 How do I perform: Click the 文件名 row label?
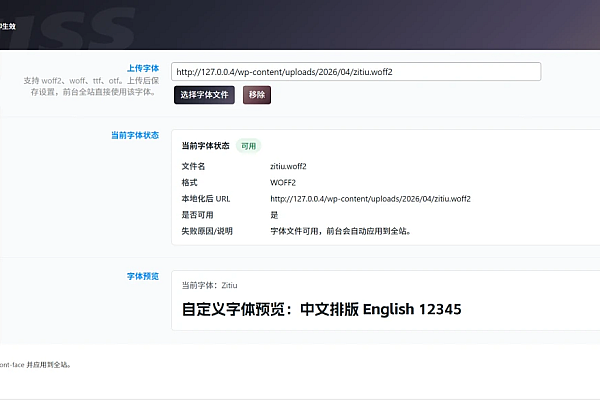click(x=193, y=166)
